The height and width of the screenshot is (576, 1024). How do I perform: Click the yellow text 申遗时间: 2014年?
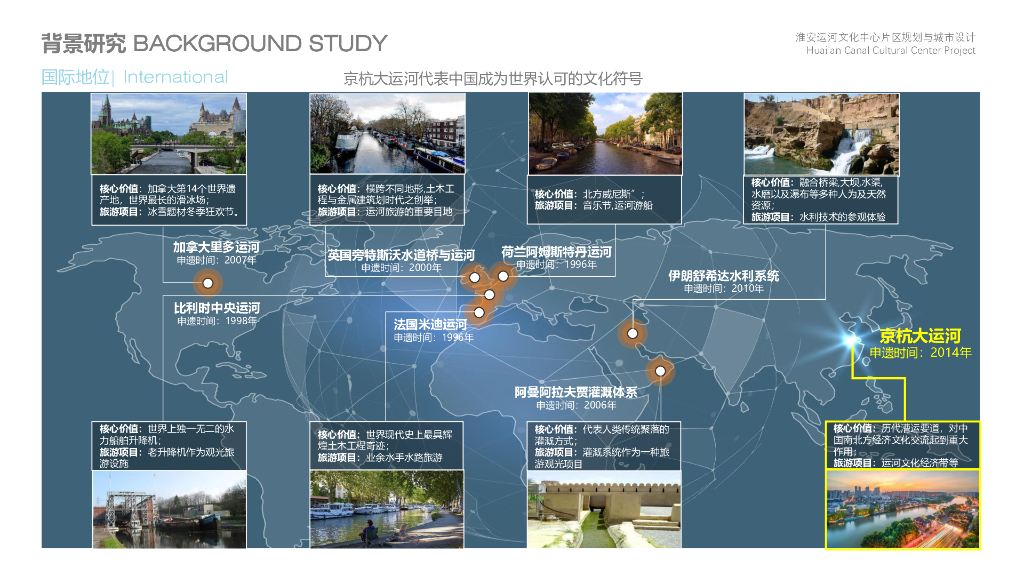tap(921, 353)
